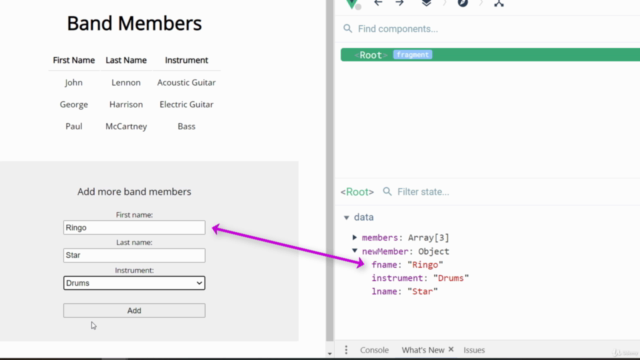Click the Paul table cell
The image size is (640, 360).
[x=74, y=127]
